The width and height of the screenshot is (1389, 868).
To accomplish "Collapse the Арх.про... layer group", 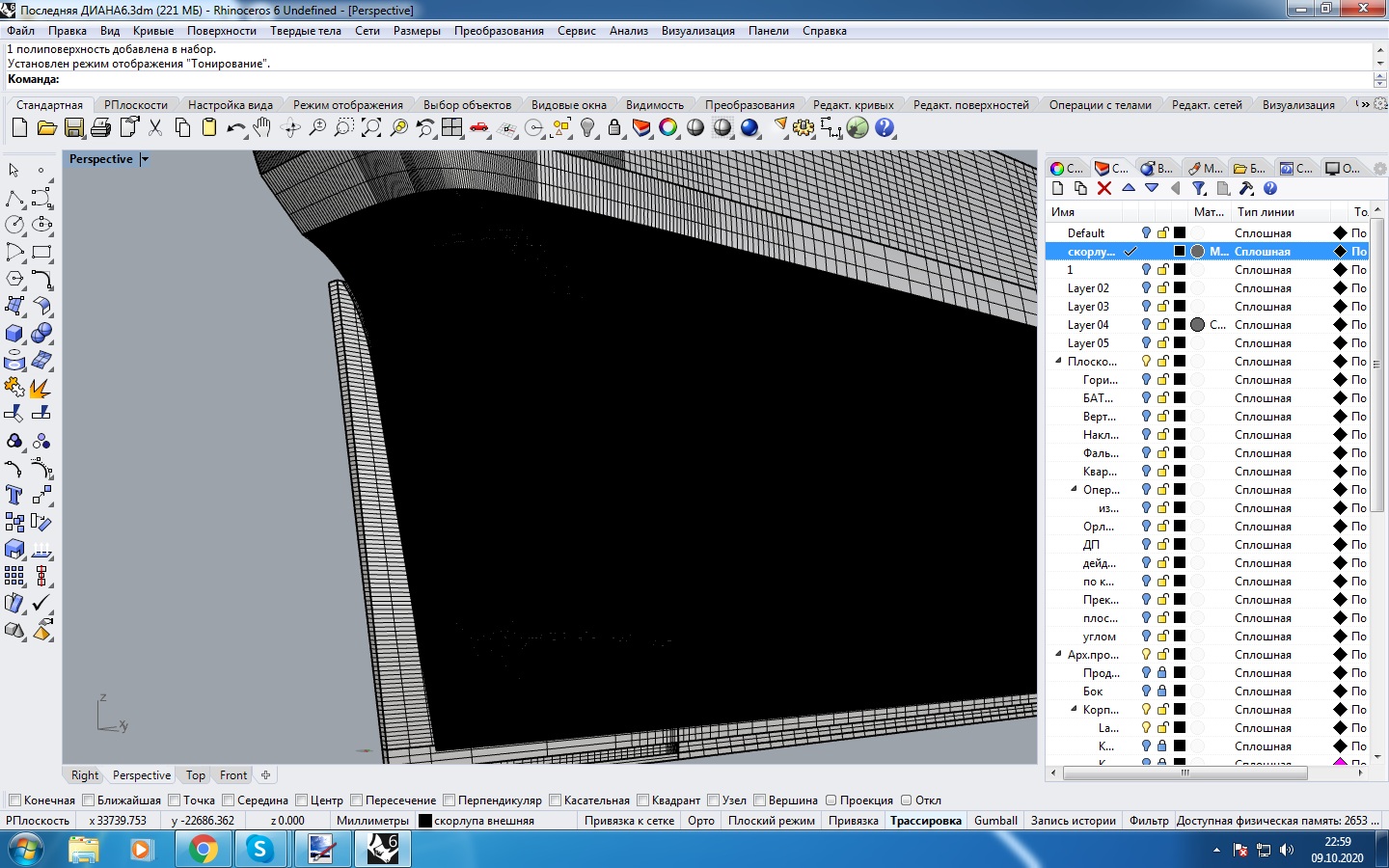I will tap(1058, 654).
